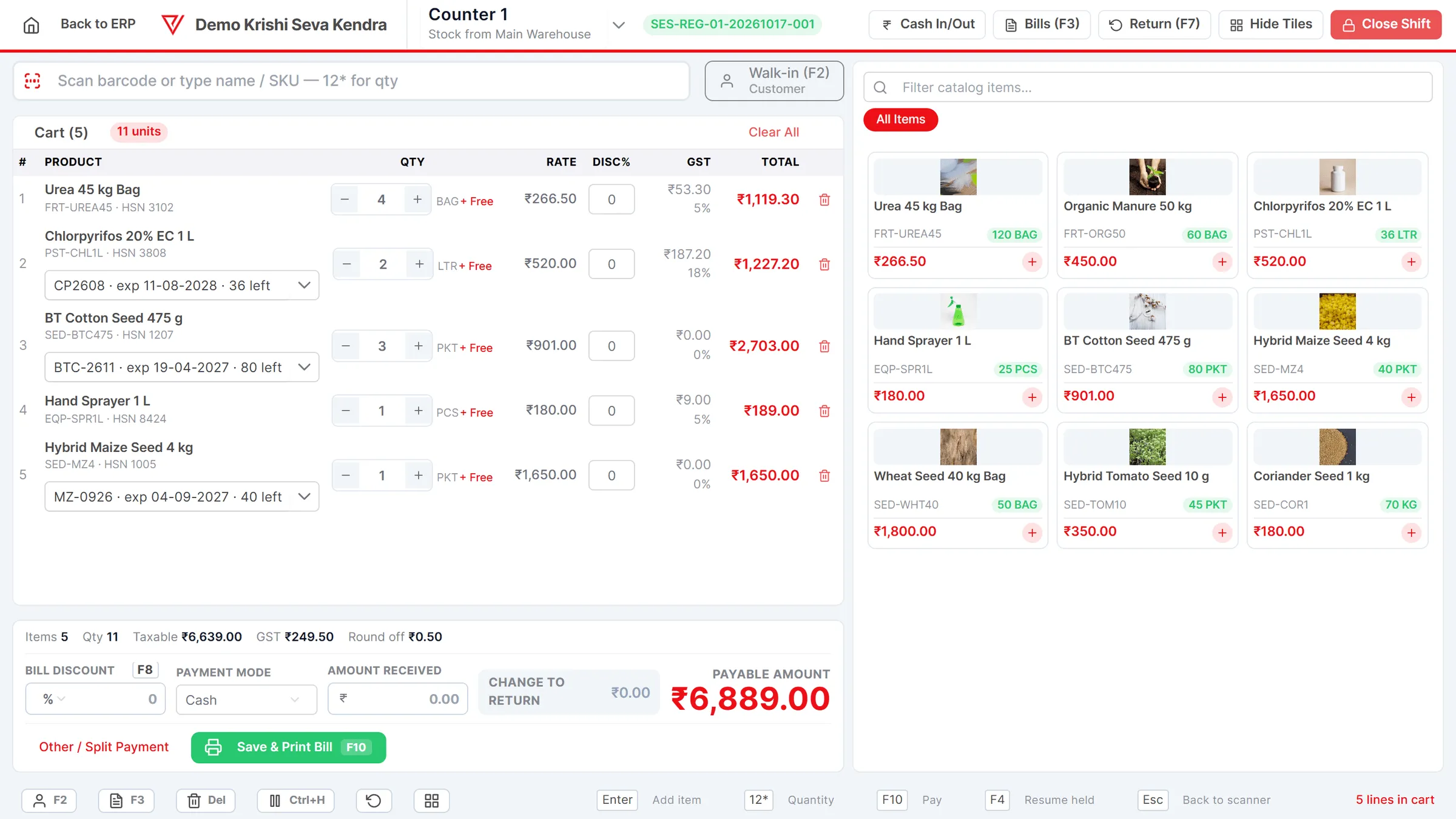
Task: Add Wheat Seed 40 kg Bag via plus
Action: (x=1032, y=533)
